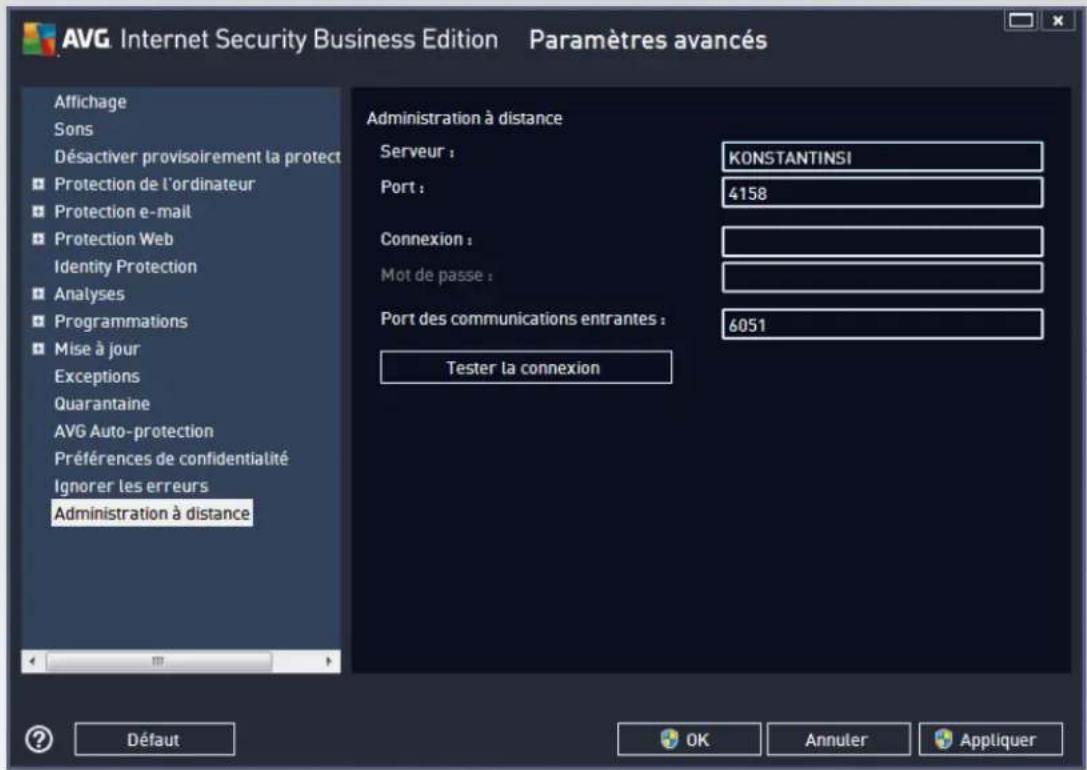Select Protection de l'ordinateur item
Screen dimensions: 1087x770
pos(154,184)
